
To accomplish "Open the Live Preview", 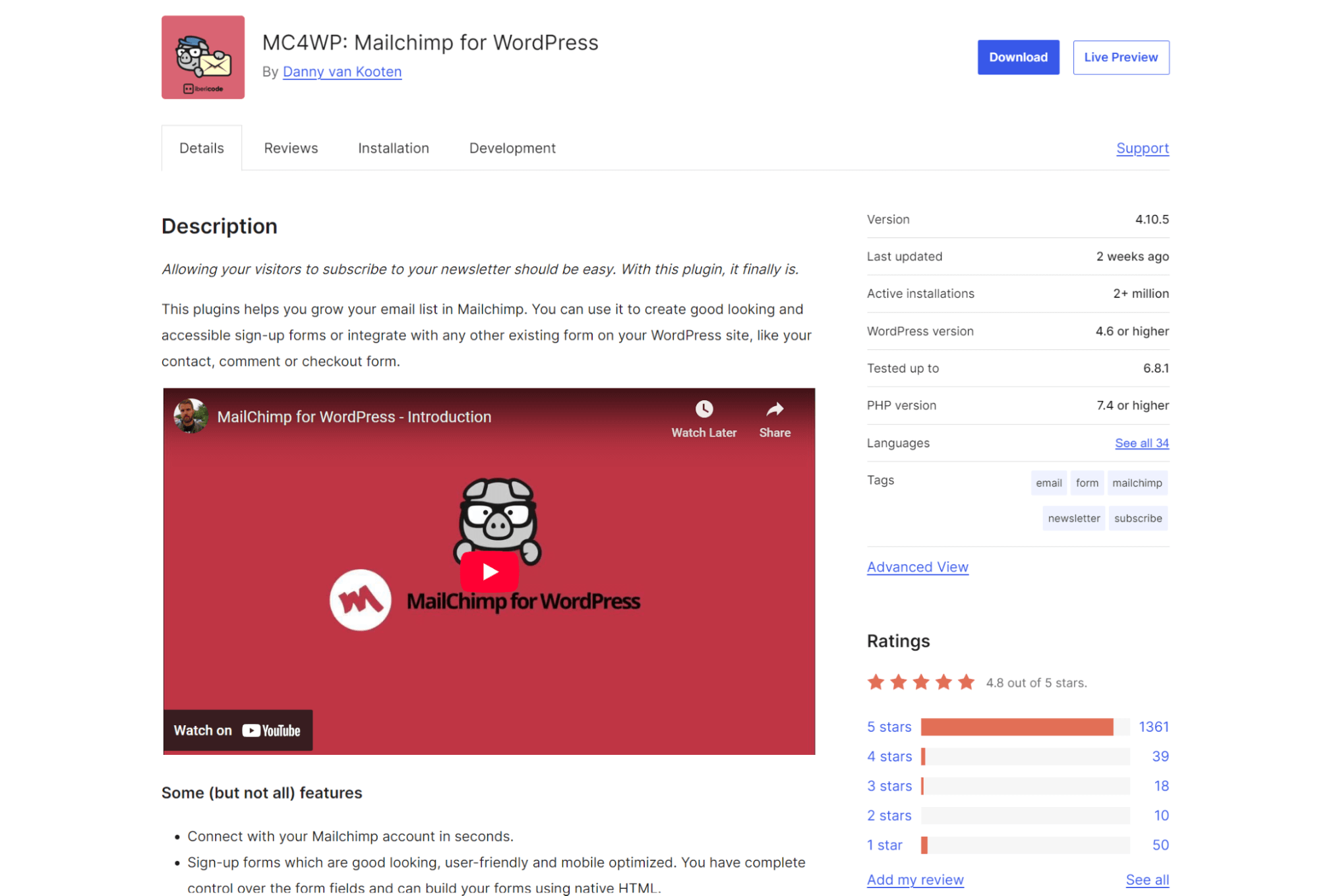I will [x=1120, y=57].
